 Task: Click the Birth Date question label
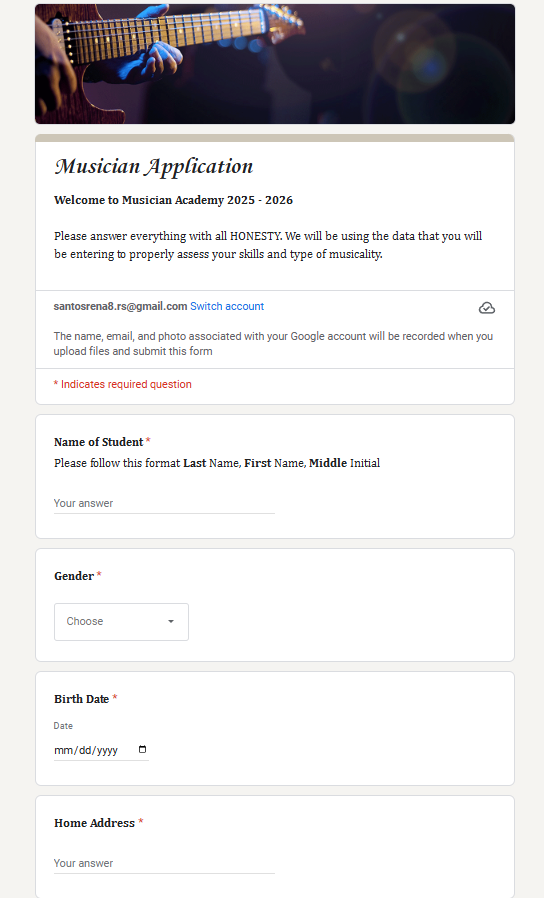coord(81,699)
